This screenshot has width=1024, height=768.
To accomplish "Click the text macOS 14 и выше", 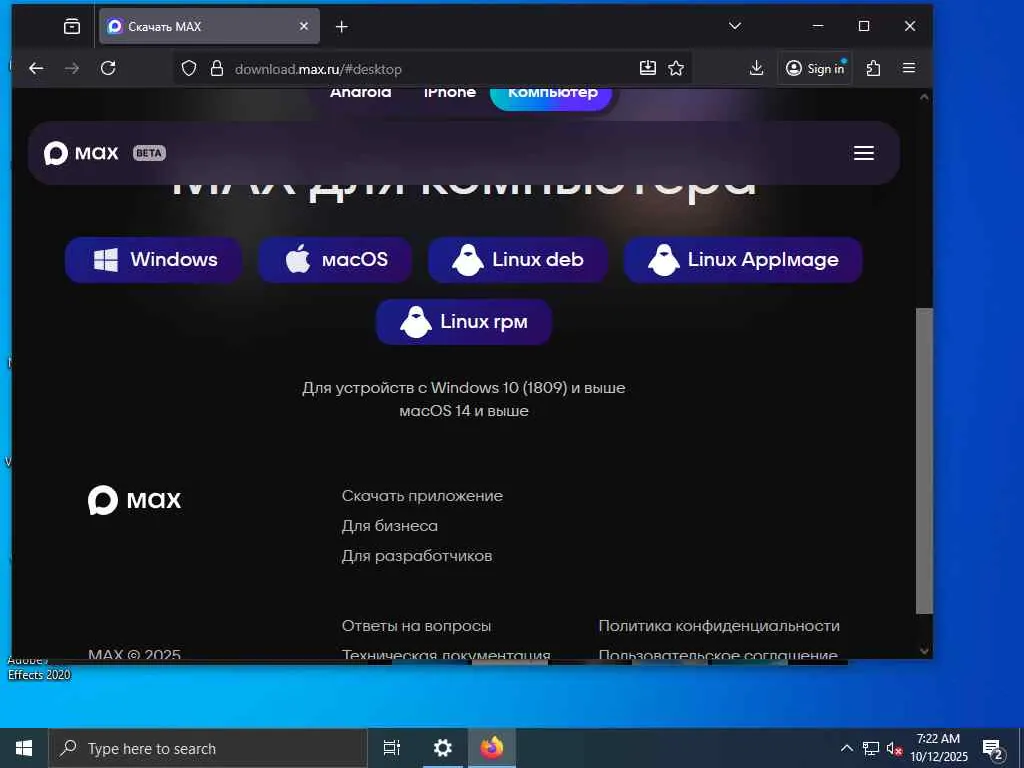I will 464,411.
